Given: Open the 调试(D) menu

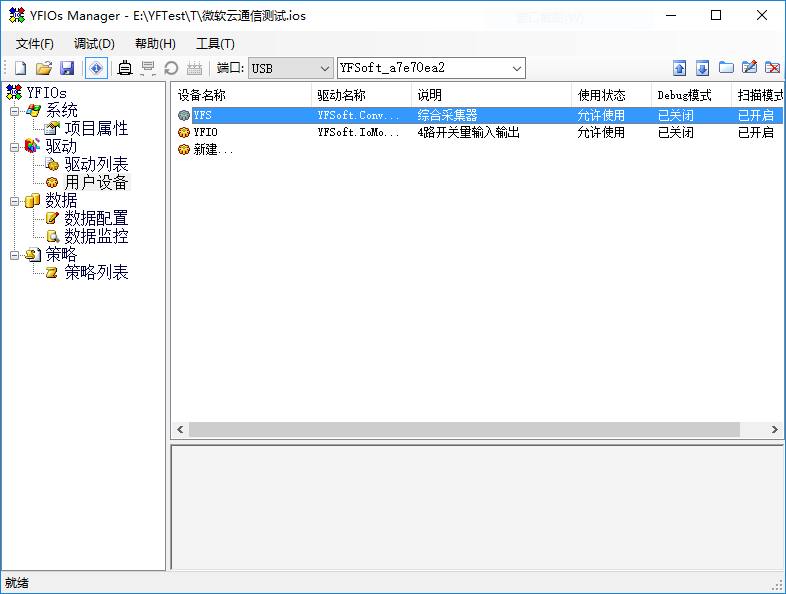Looking at the screenshot, I should click(94, 44).
